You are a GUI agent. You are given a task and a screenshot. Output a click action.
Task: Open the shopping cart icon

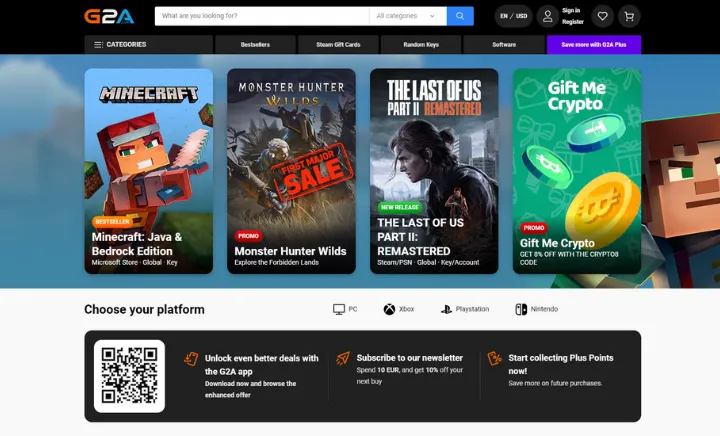click(629, 17)
